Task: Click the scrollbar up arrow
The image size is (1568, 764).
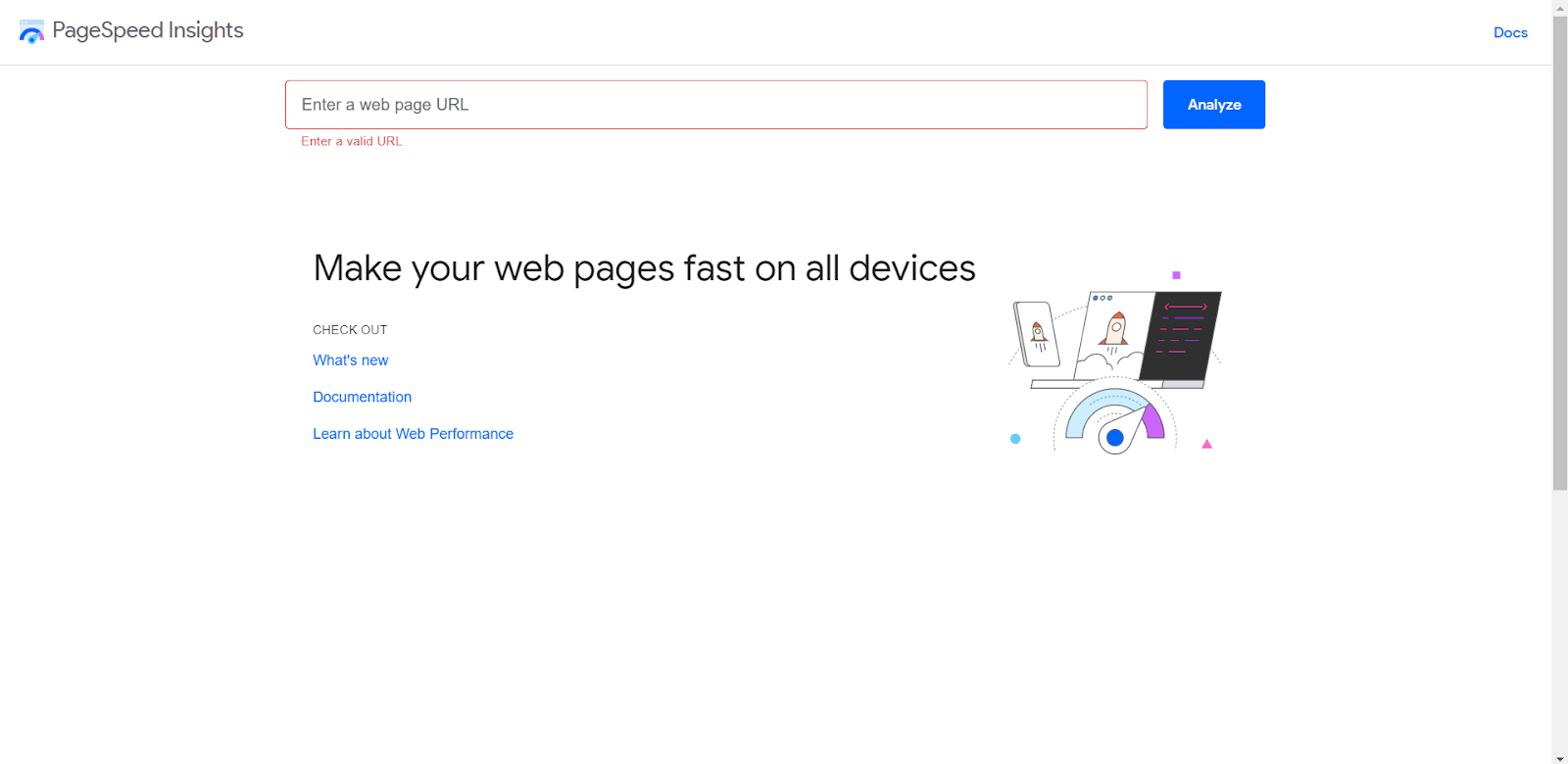Action: (1559, 7)
